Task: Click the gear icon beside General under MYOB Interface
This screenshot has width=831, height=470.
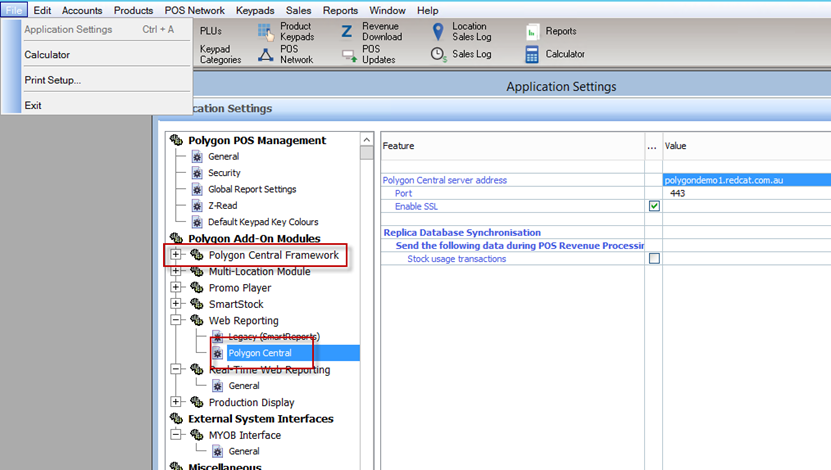Action: 217,451
